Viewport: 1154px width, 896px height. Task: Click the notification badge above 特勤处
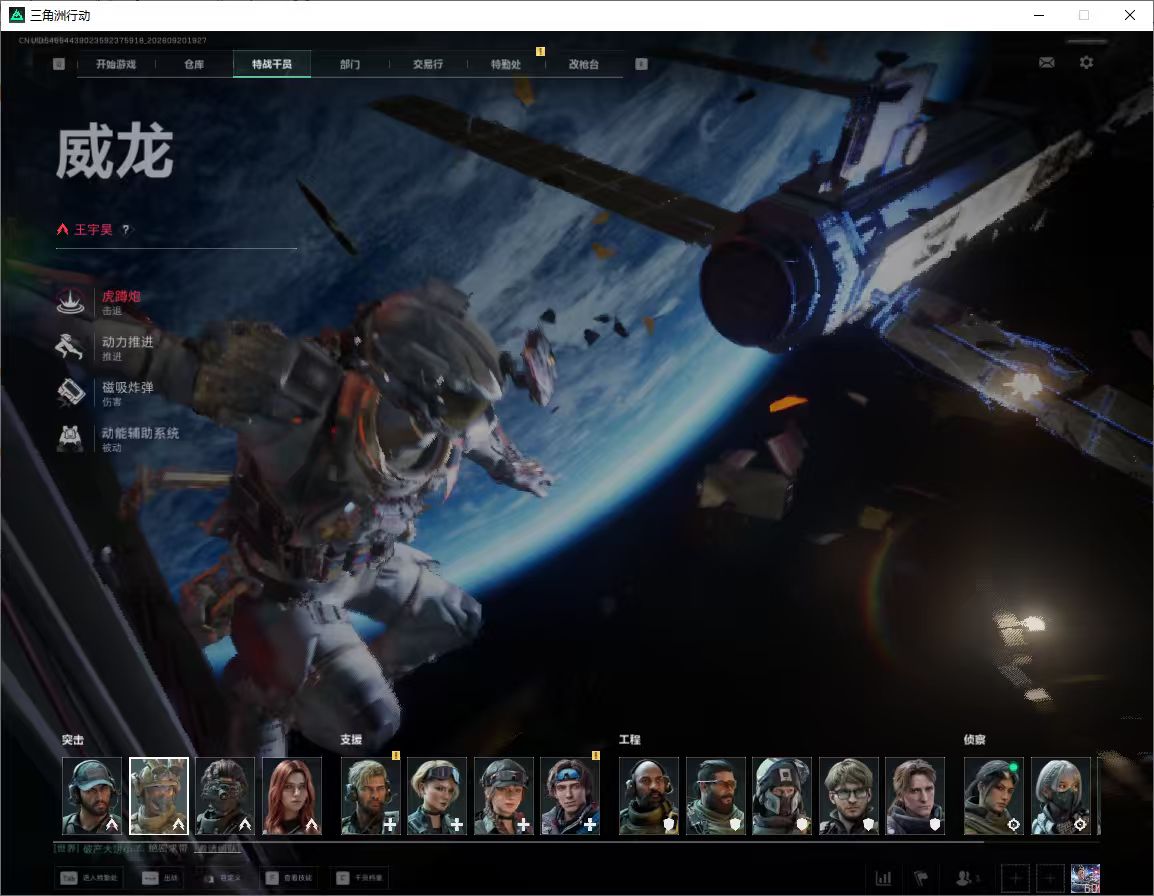point(540,52)
